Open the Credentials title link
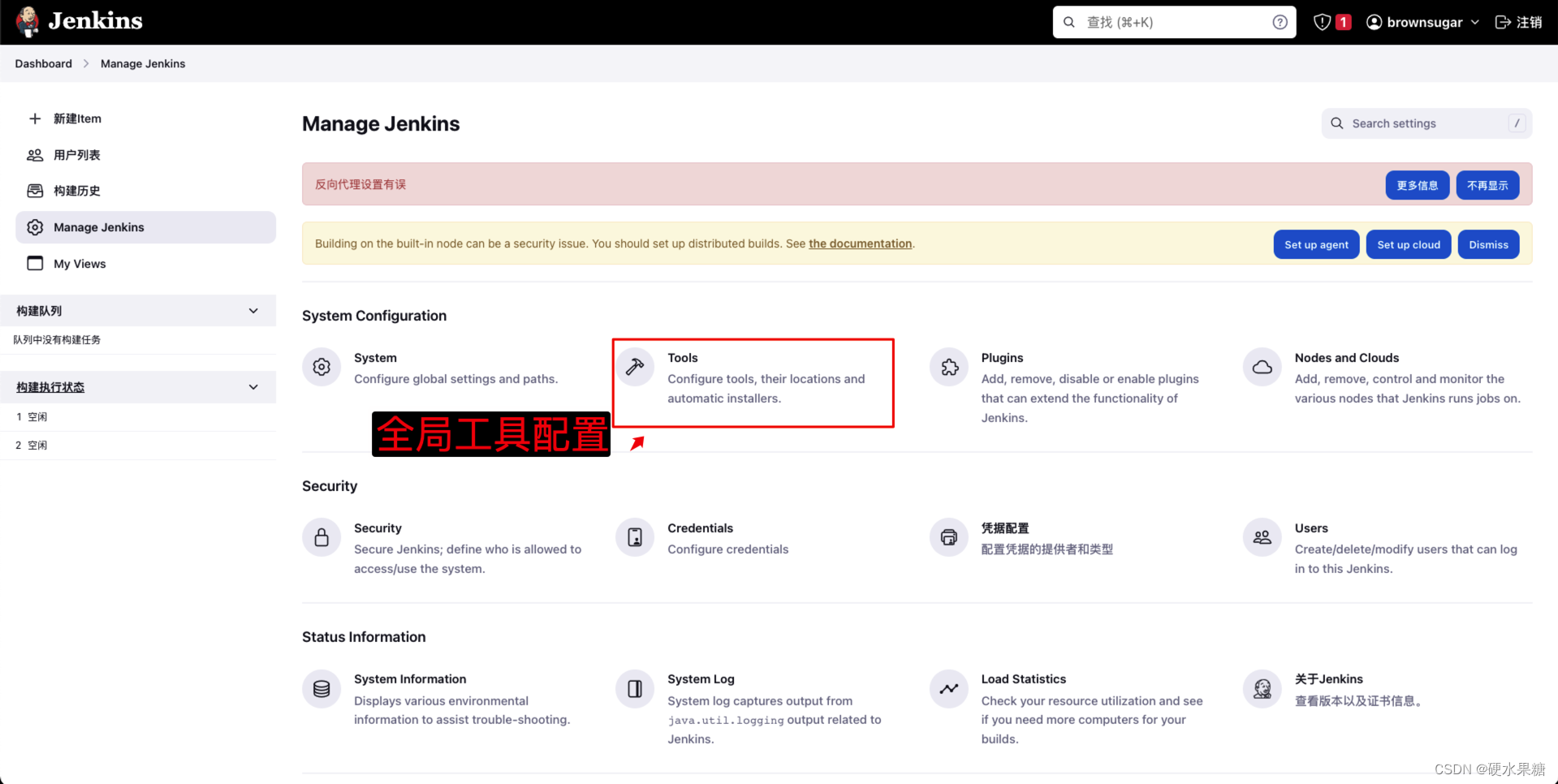This screenshot has width=1558, height=784. [x=700, y=528]
